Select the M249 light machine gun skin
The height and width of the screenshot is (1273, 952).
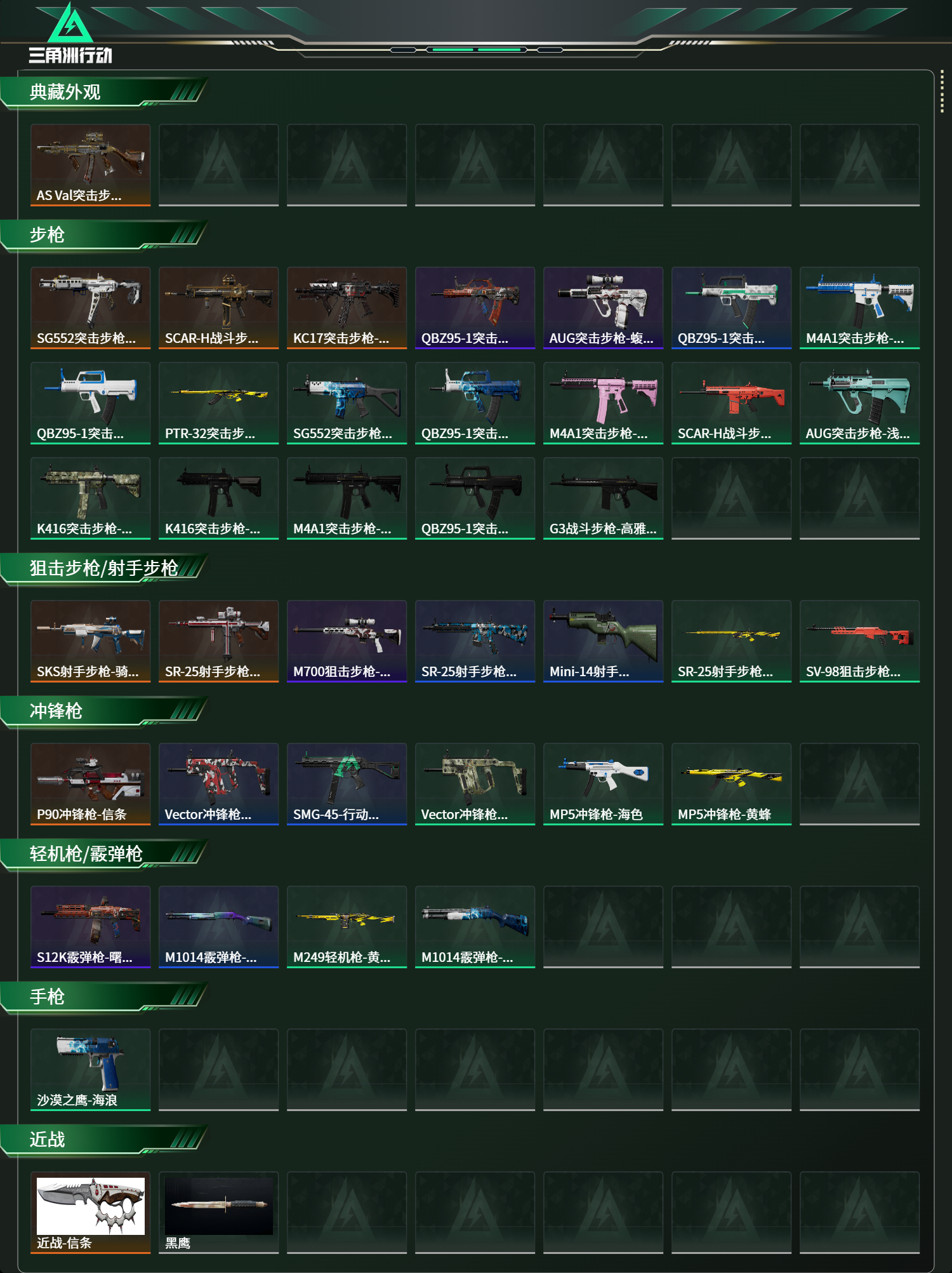(x=347, y=927)
